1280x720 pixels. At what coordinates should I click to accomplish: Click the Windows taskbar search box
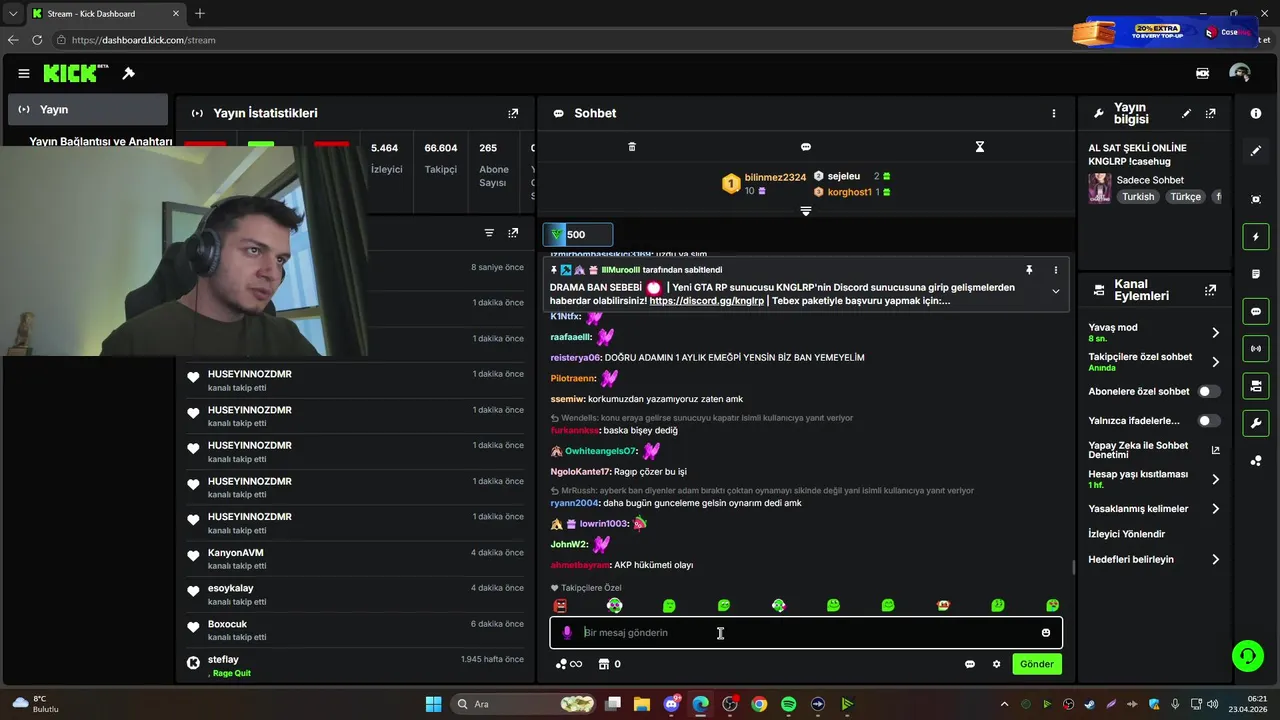(x=524, y=704)
